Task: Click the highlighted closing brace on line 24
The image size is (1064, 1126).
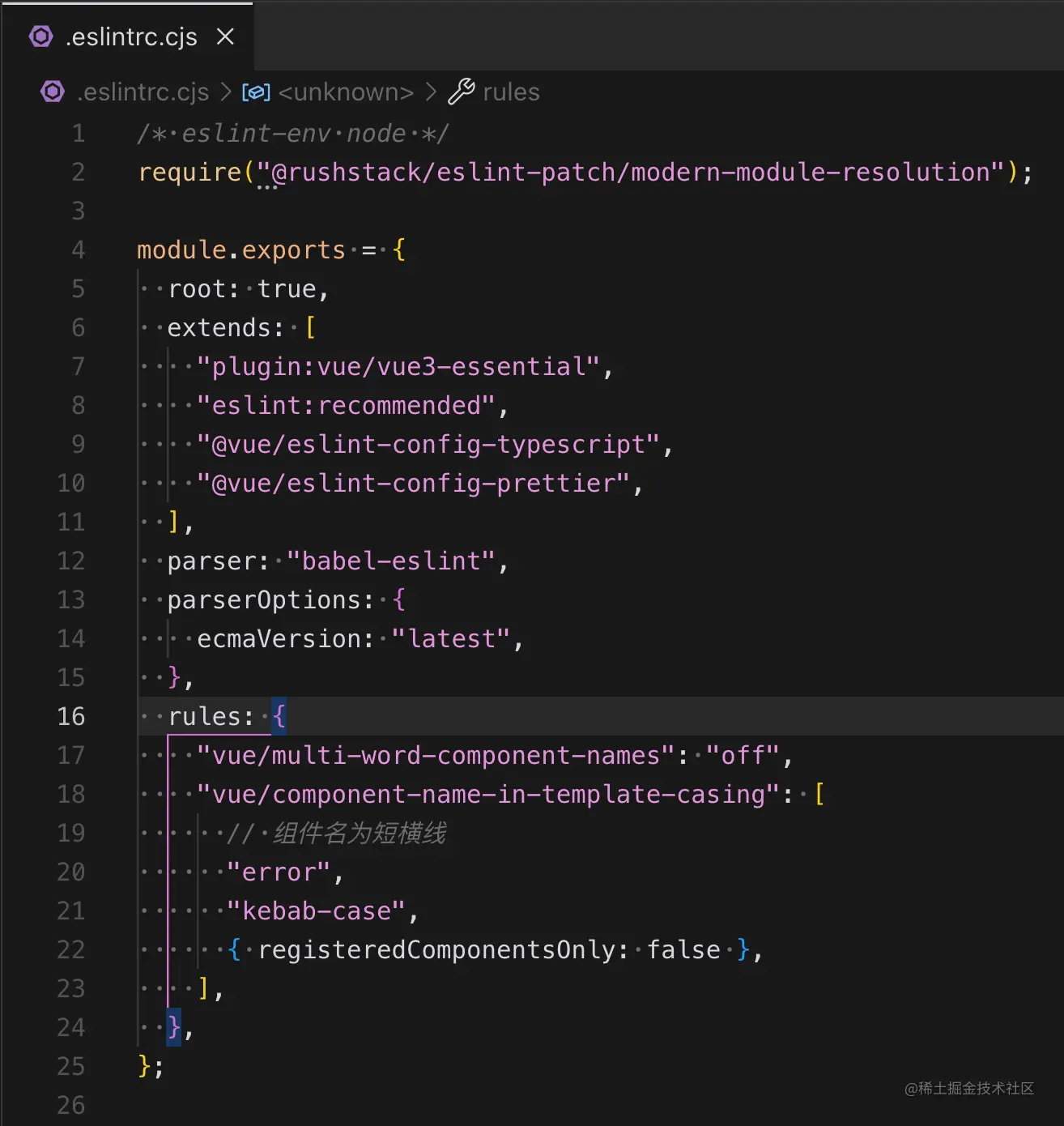Action: pyautogui.click(x=173, y=1027)
